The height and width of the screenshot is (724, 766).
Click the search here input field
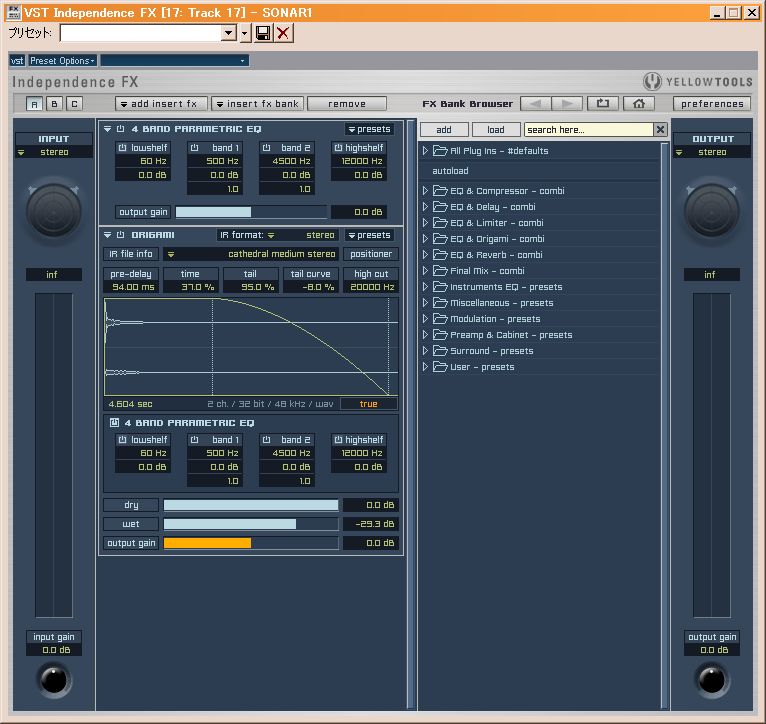[588, 129]
